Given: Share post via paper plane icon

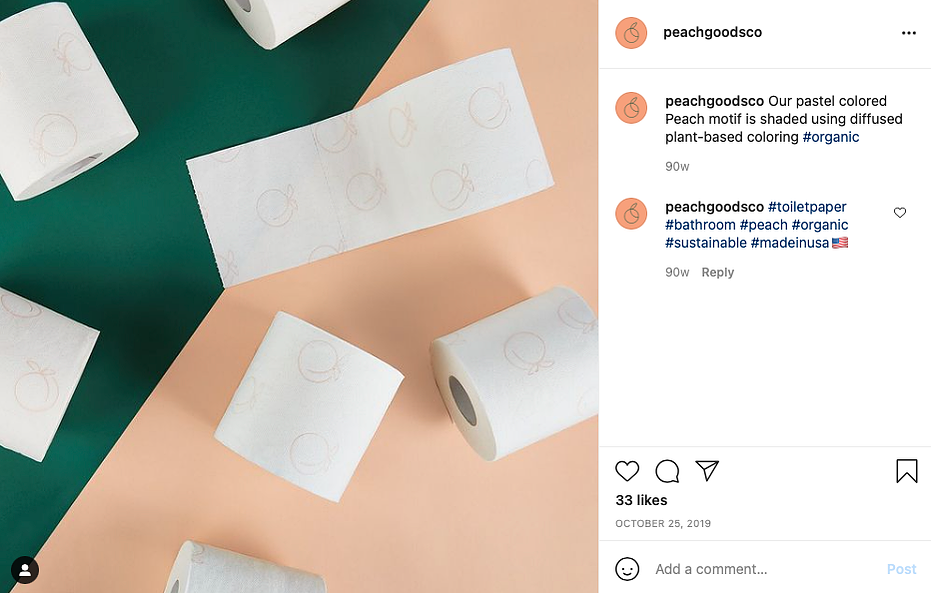Looking at the screenshot, I should (707, 471).
